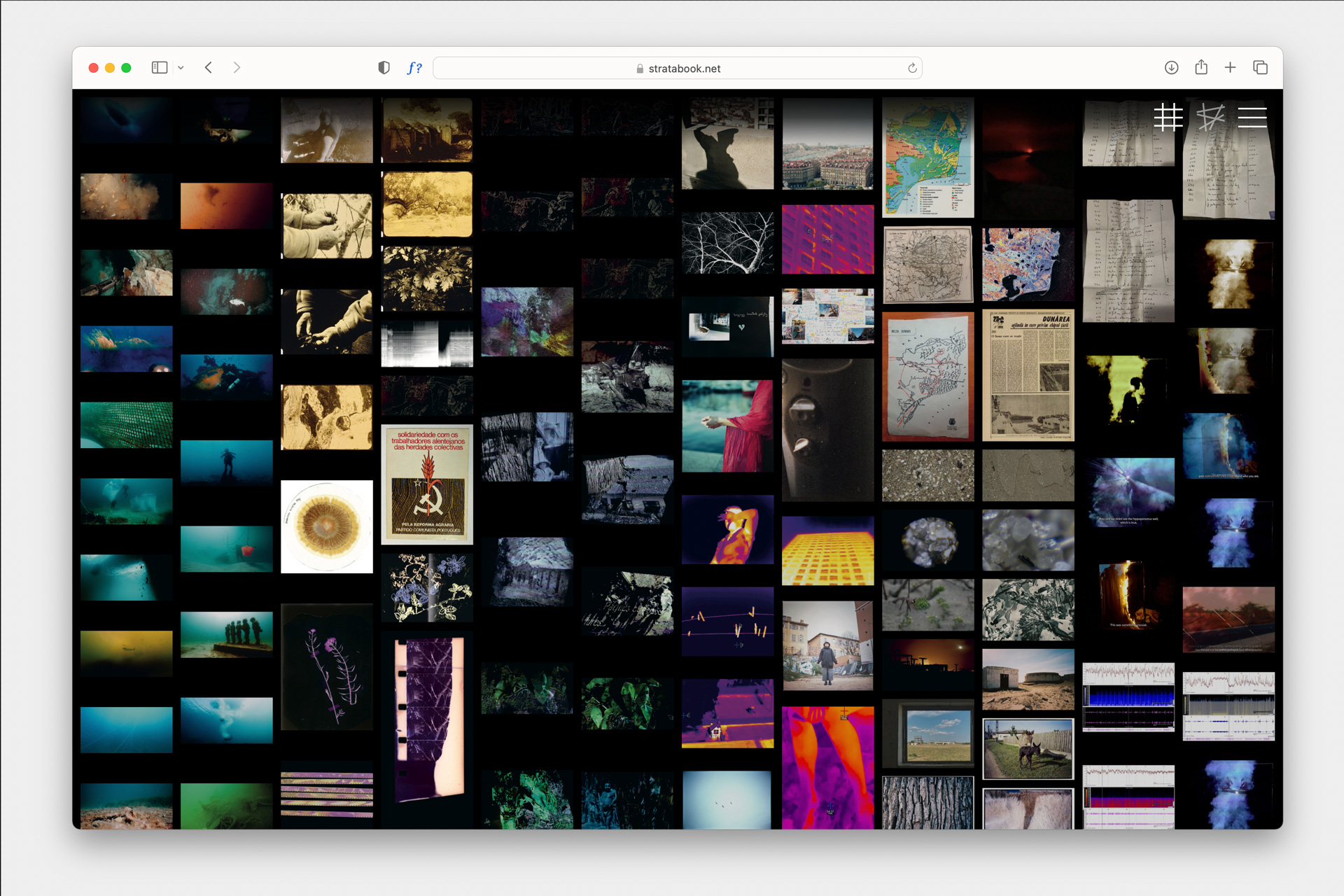
Task: Go back to the previous page
Action: tap(209, 68)
